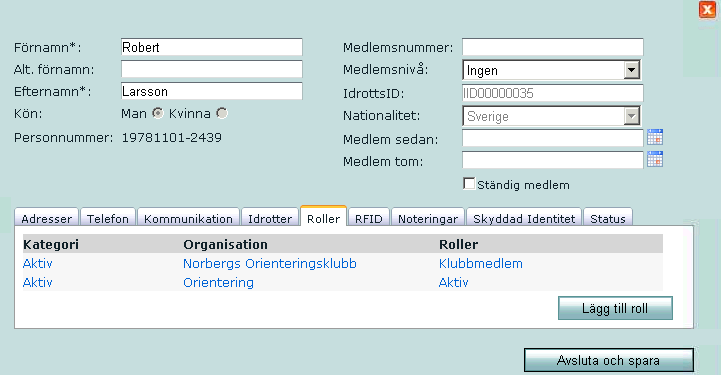Image resolution: width=721 pixels, height=375 pixels.
Task: Open the Klubbmedlem role link
Action: [481, 263]
